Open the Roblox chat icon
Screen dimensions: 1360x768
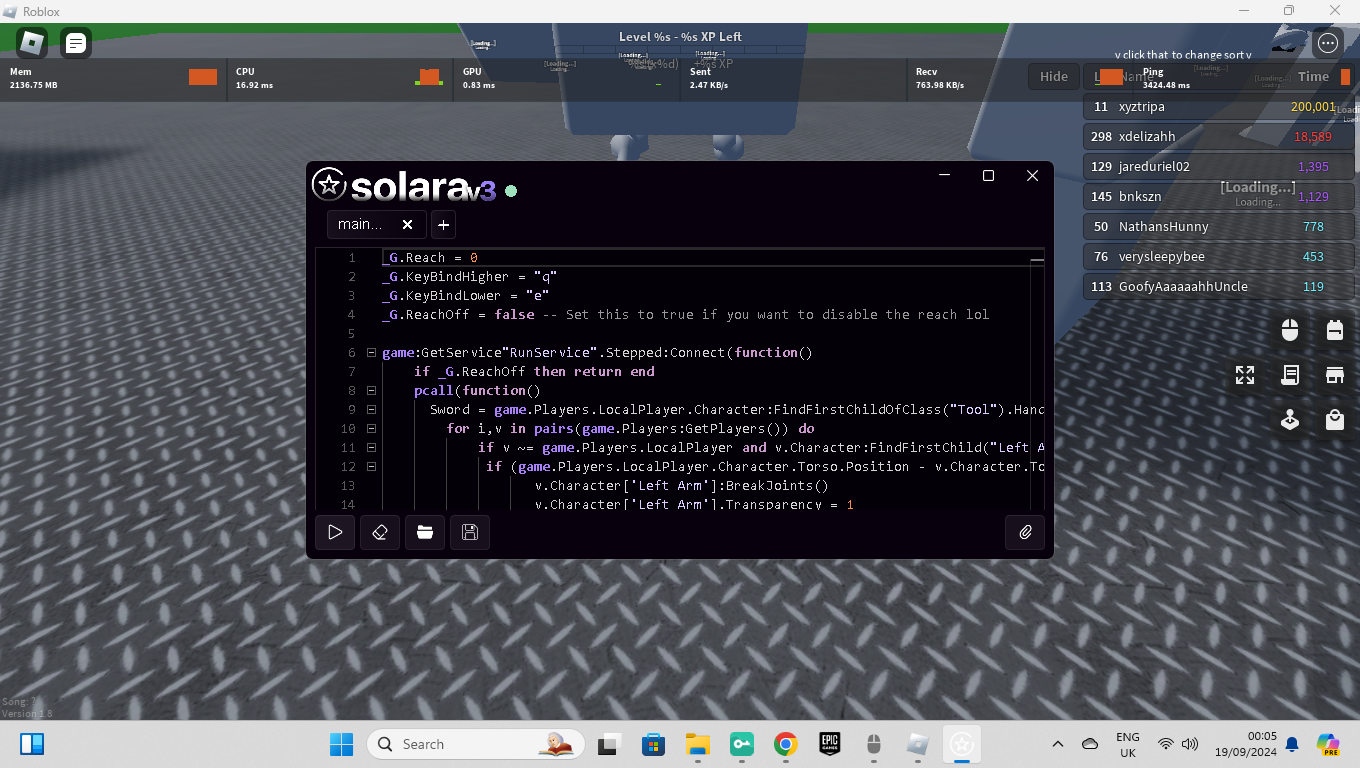76,43
